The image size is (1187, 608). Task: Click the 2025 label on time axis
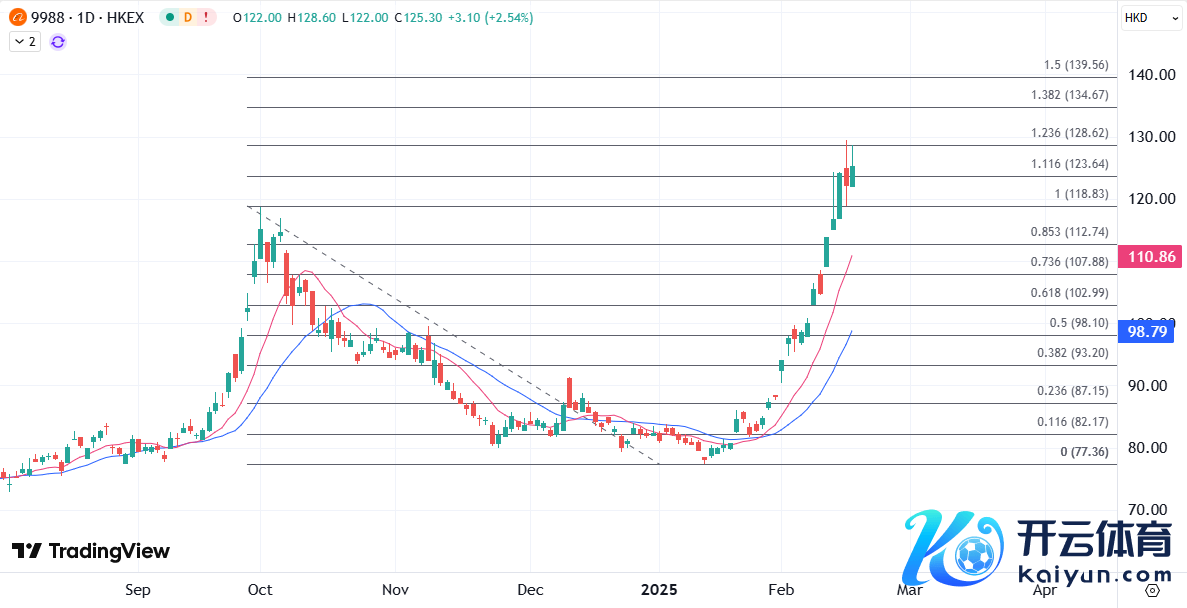659,590
